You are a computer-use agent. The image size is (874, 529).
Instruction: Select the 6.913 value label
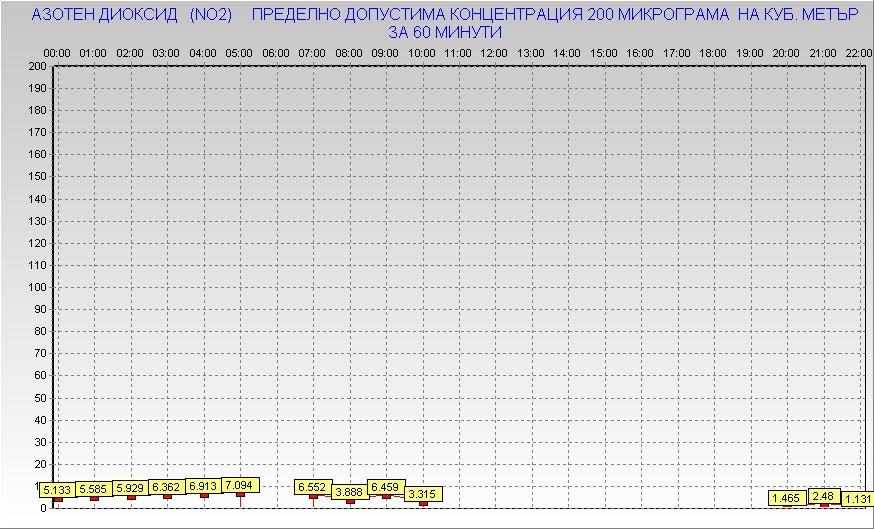click(203, 486)
